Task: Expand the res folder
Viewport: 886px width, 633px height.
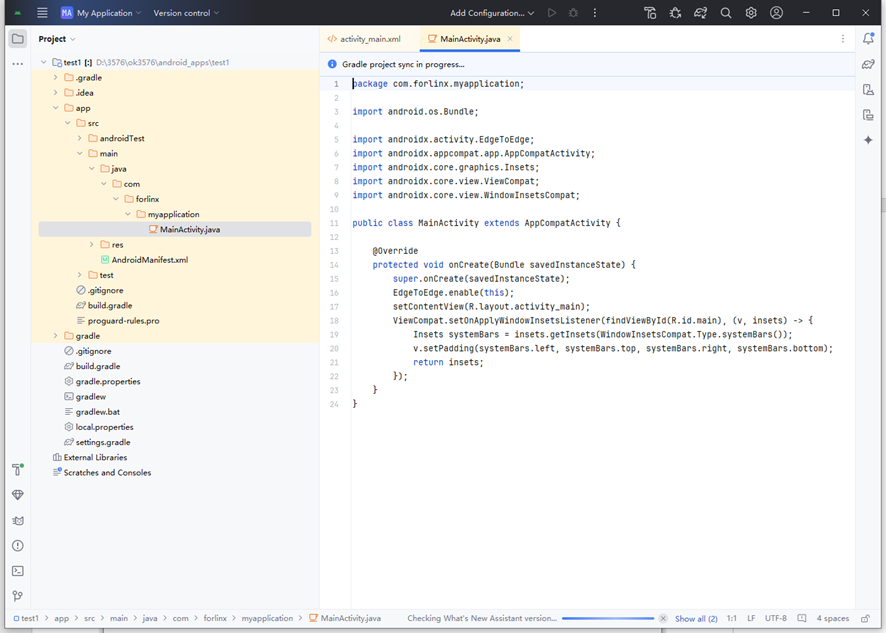Action: pyautogui.click(x=92, y=244)
